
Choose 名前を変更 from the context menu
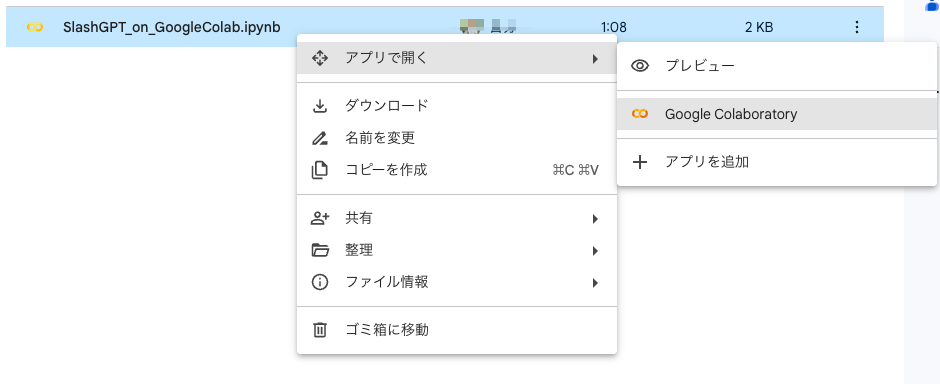[x=457, y=138]
